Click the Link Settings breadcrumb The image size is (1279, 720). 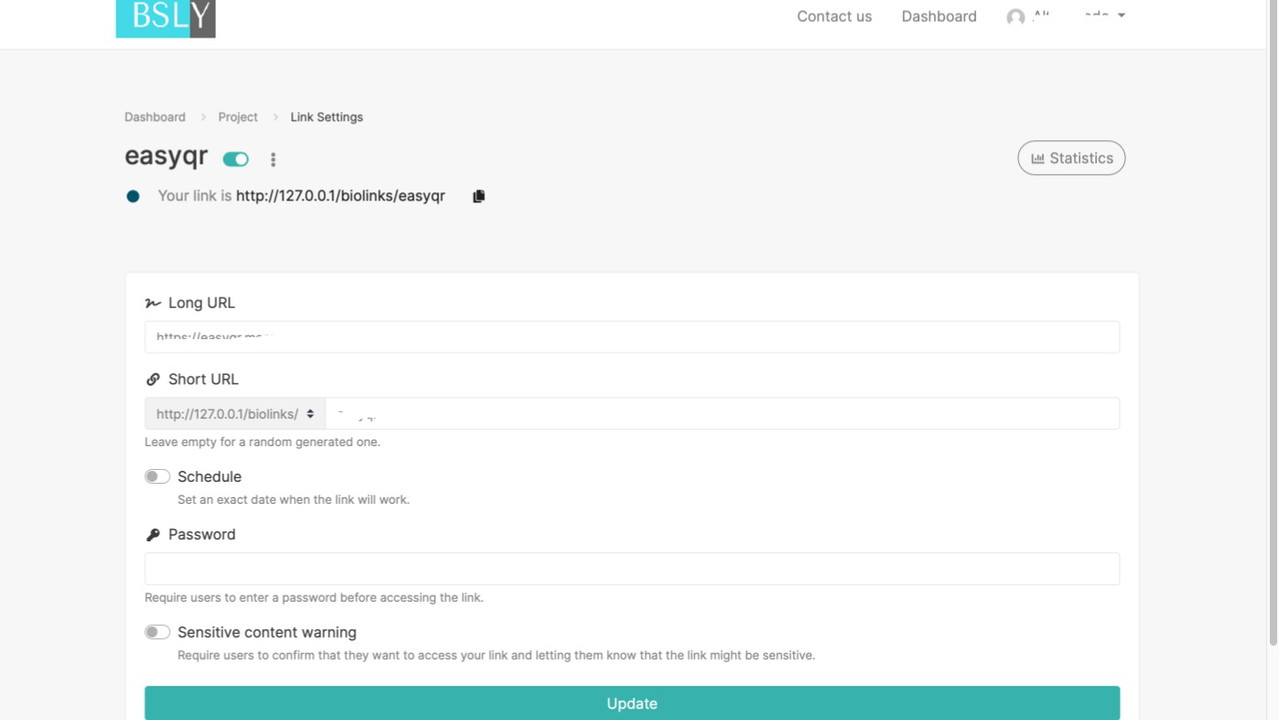(327, 117)
